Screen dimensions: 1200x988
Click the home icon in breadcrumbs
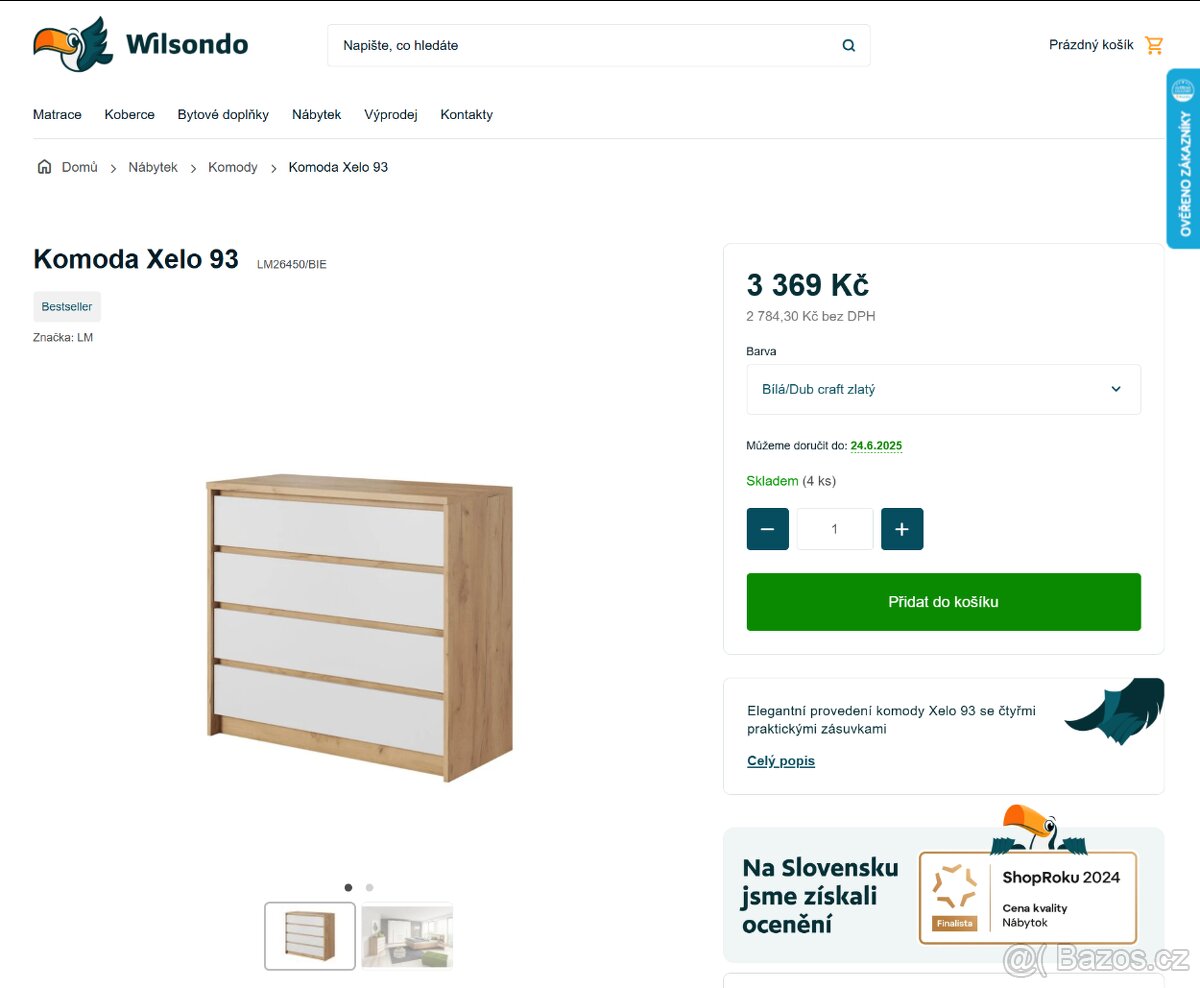coord(44,167)
